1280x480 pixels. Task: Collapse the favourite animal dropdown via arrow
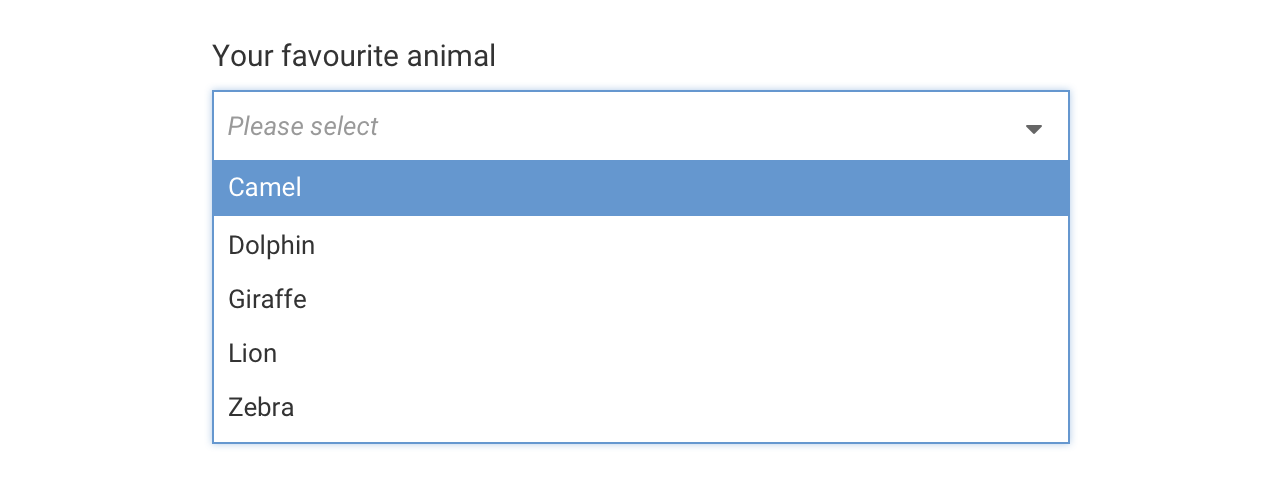coord(1034,129)
